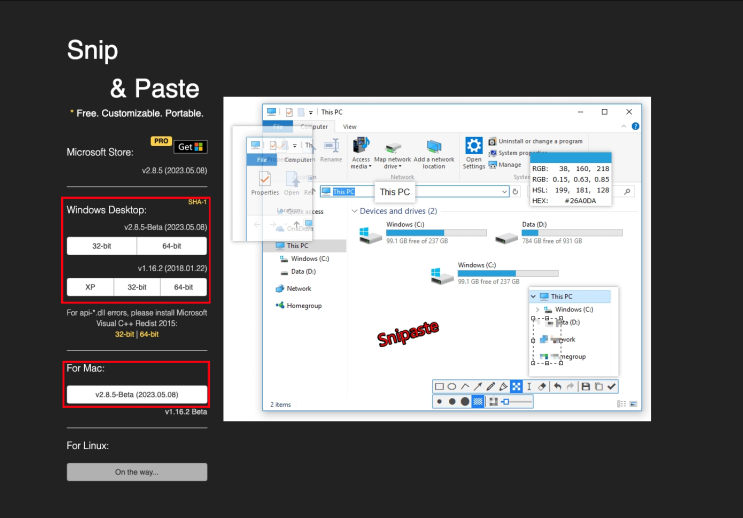Viewport: 743px width, 518px height.
Task: Select the eraser tool in the annotation toolbar
Action: tap(542, 387)
